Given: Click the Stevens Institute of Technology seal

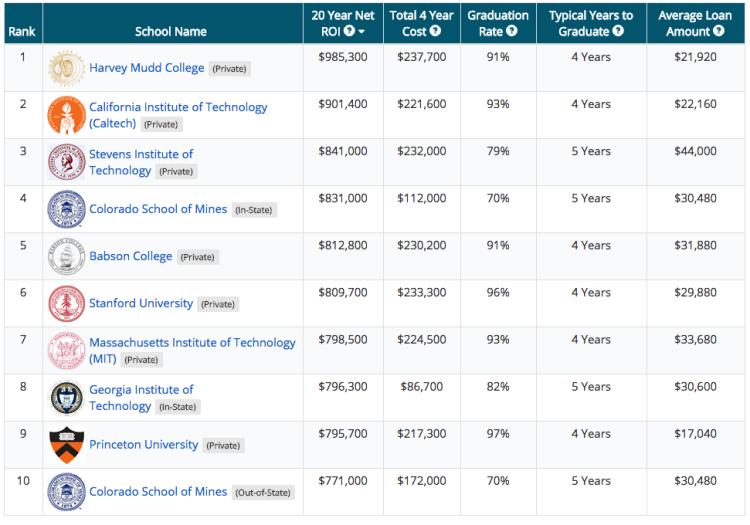Looking at the screenshot, I should point(66,162).
